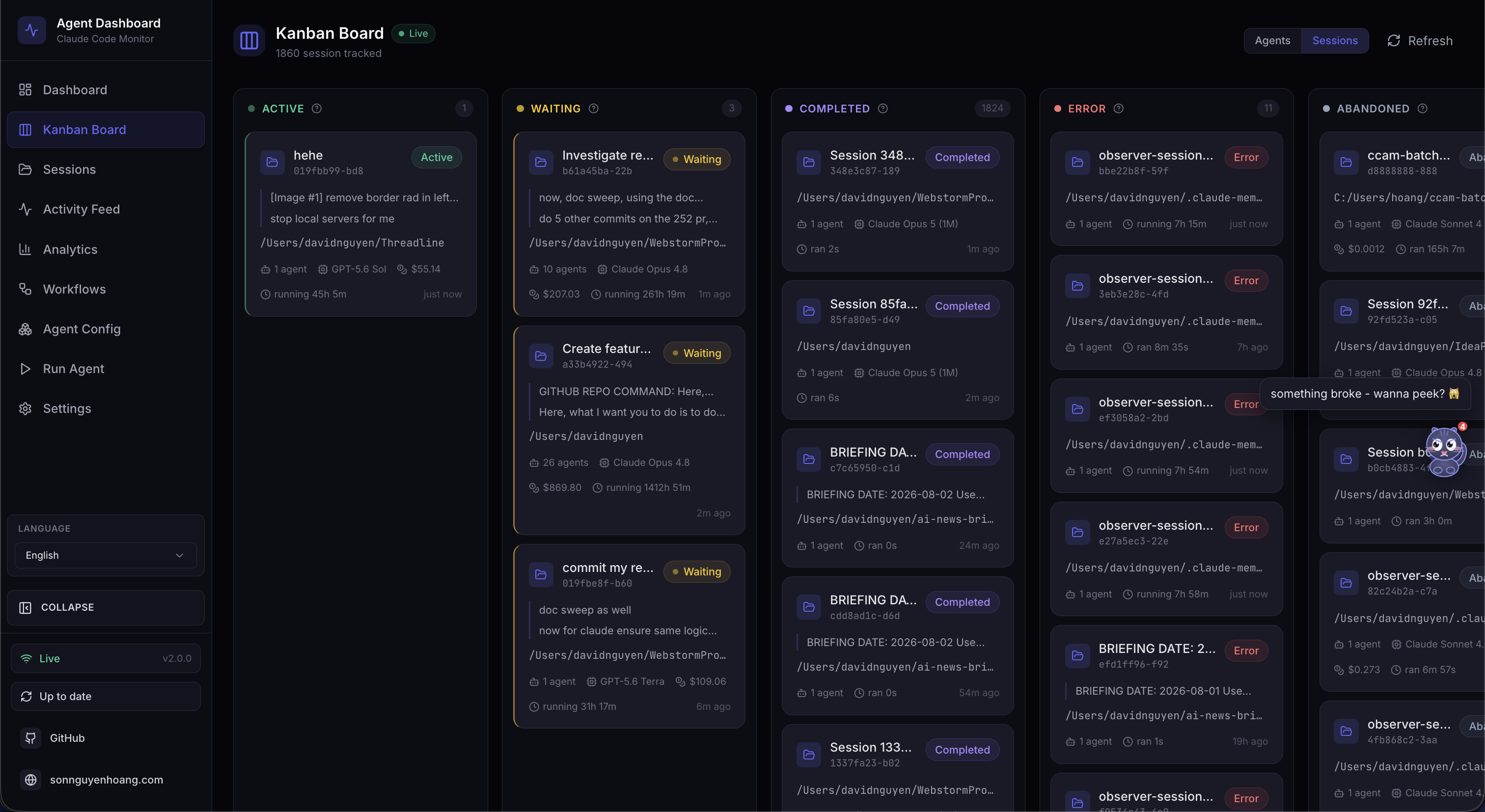The width and height of the screenshot is (1485, 812).
Task: Click the 'something broke - wanna peek?' bubble
Action: point(1365,394)
